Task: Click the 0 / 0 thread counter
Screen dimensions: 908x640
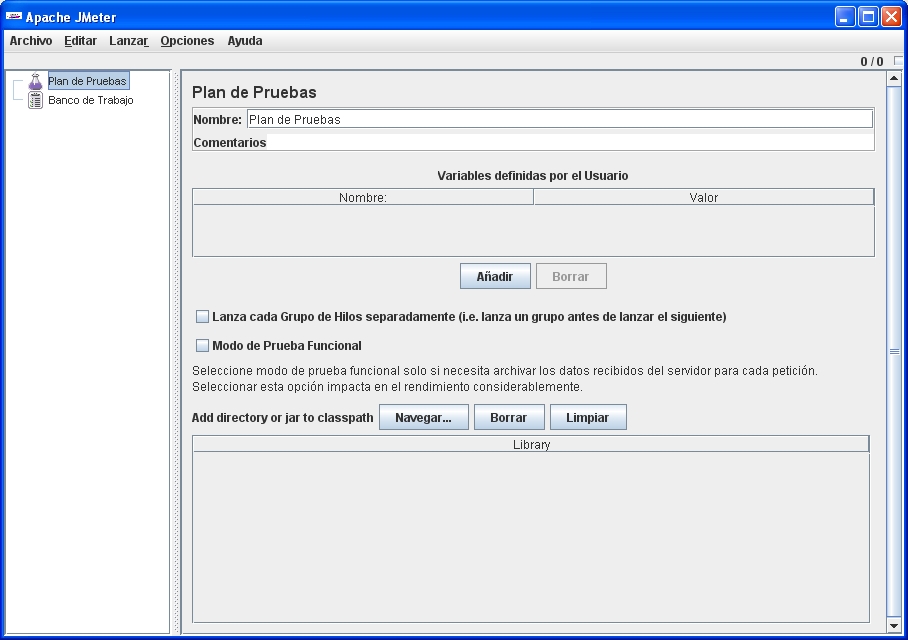Action: point(872,61)
